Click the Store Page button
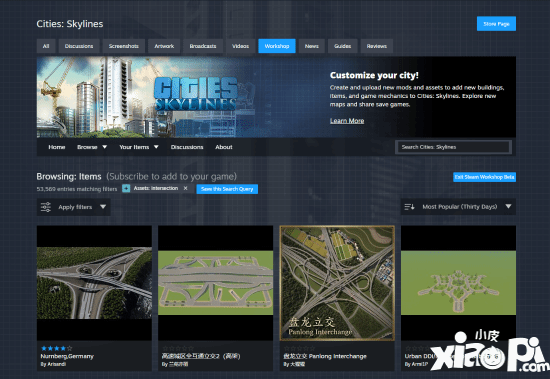 [x=496, y=24]
